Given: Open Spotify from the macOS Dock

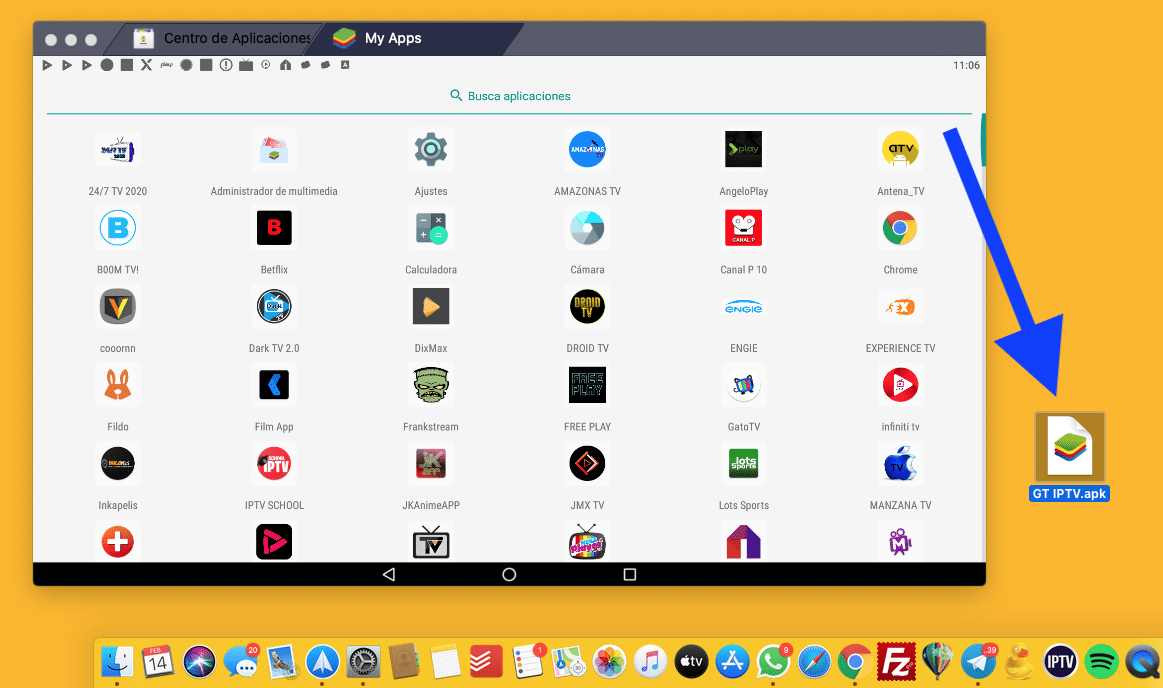Looking at the screenshot, I should [x=1100, y=661].
